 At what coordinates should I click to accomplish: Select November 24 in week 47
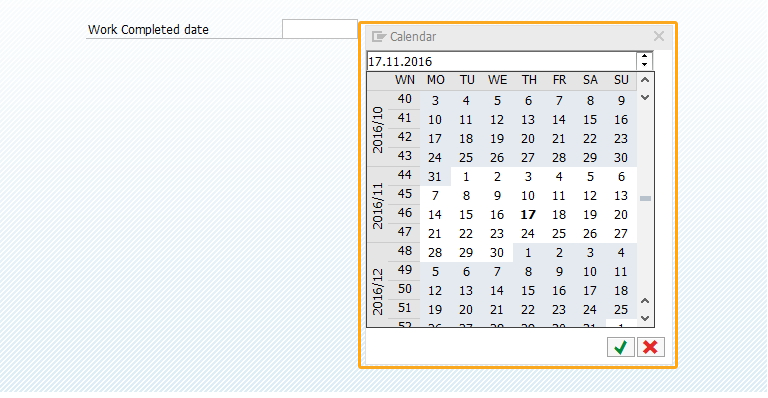pos(528,234)
